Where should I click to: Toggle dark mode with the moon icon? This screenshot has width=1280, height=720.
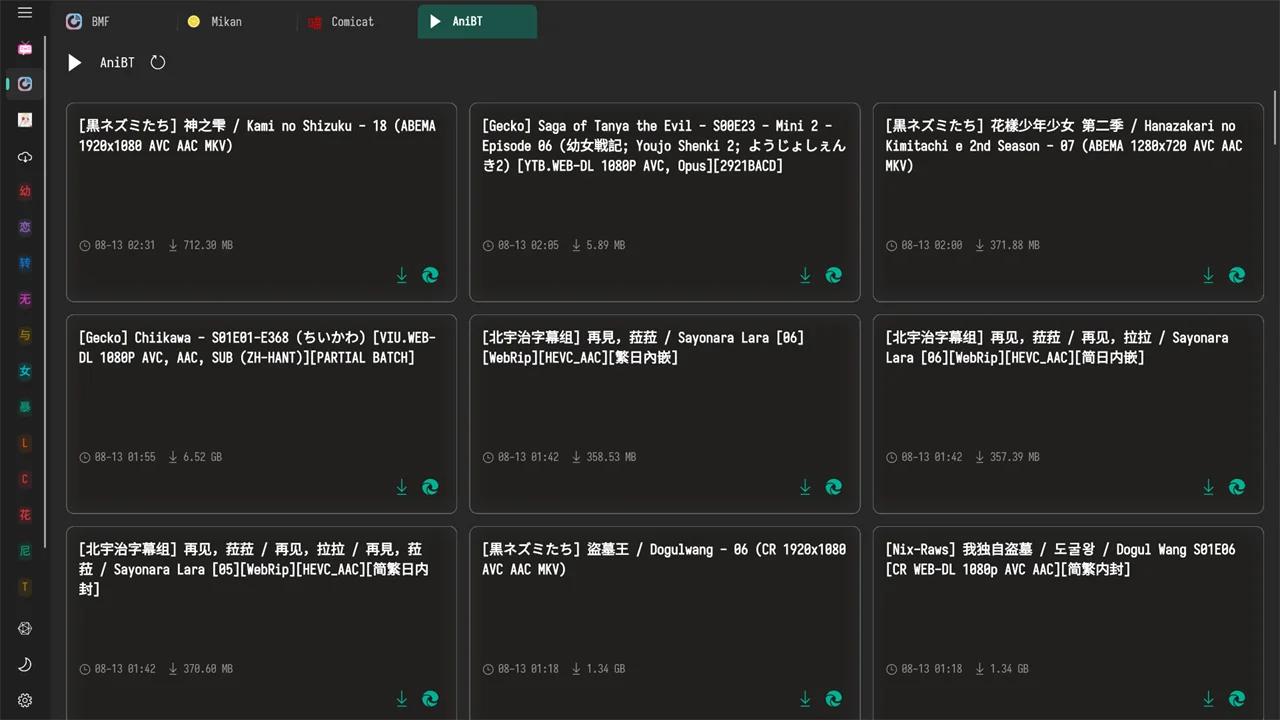pyautogui.click(x=25, y=665)
